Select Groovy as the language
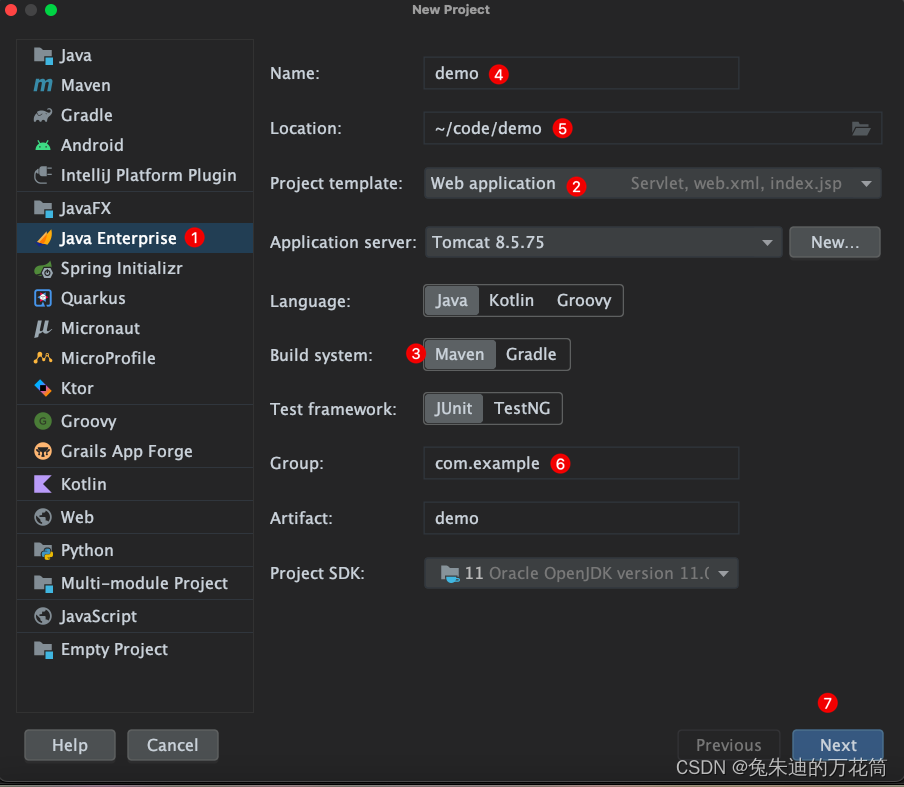 tap(583, 300)
